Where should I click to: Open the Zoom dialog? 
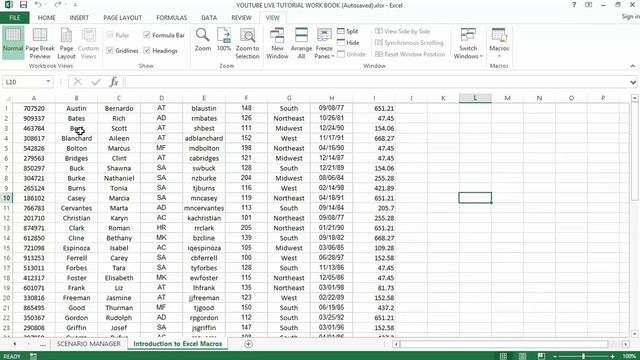point(202,40)
